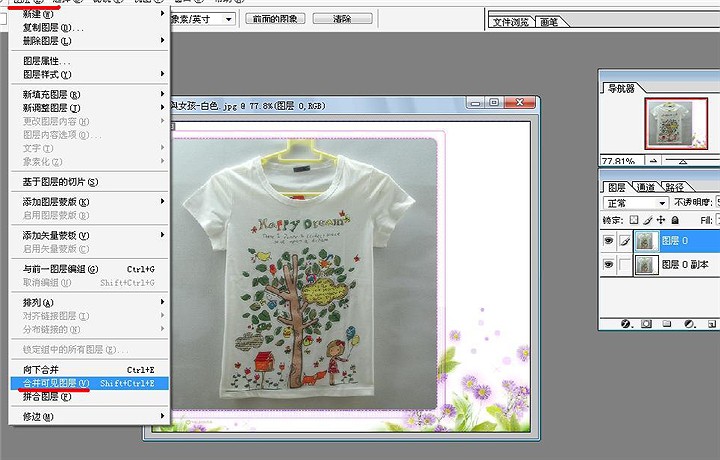This screenshot has width=720, height=460.
Task: Select layer name 图层 0 副本
Action: click(685, 264)
